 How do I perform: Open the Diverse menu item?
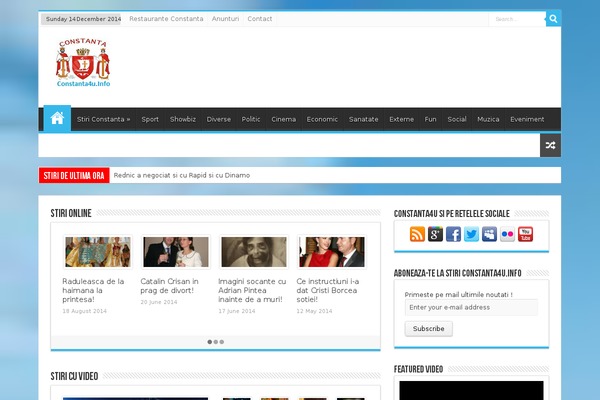click(x=218, y=119)
